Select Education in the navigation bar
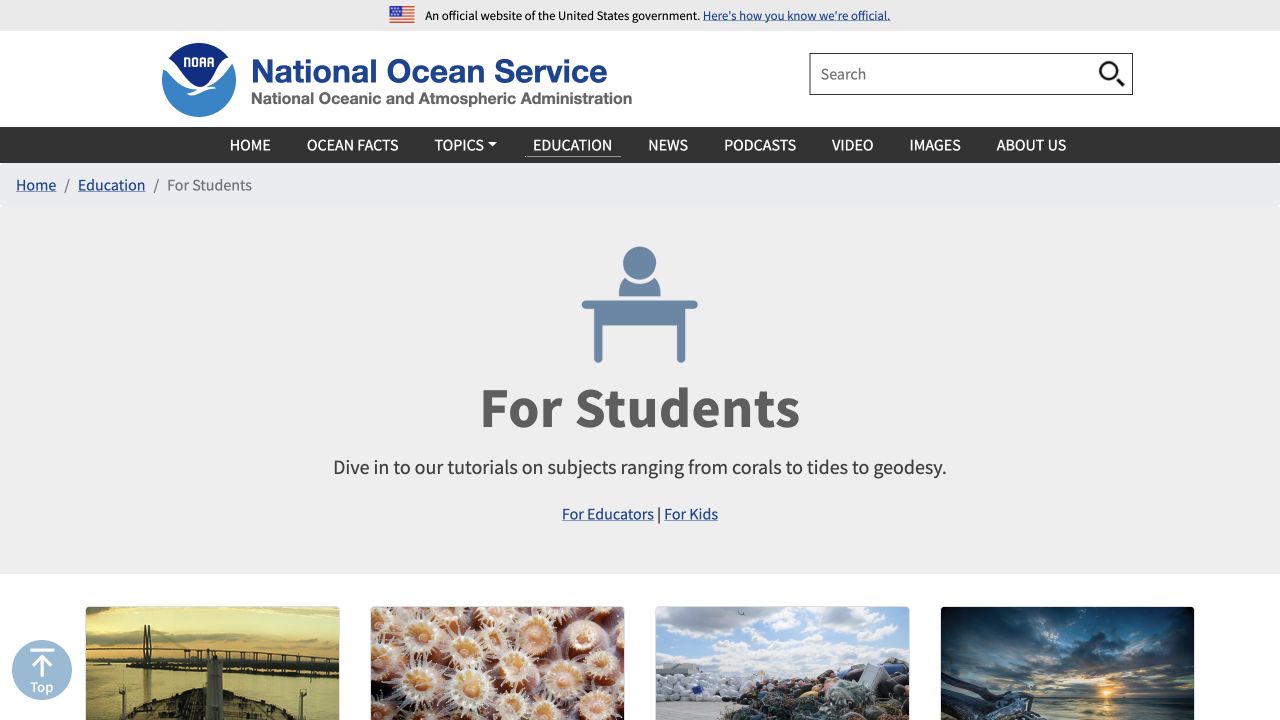Image resolution: width=1280 pixels, height=720 pixels. 572,145
